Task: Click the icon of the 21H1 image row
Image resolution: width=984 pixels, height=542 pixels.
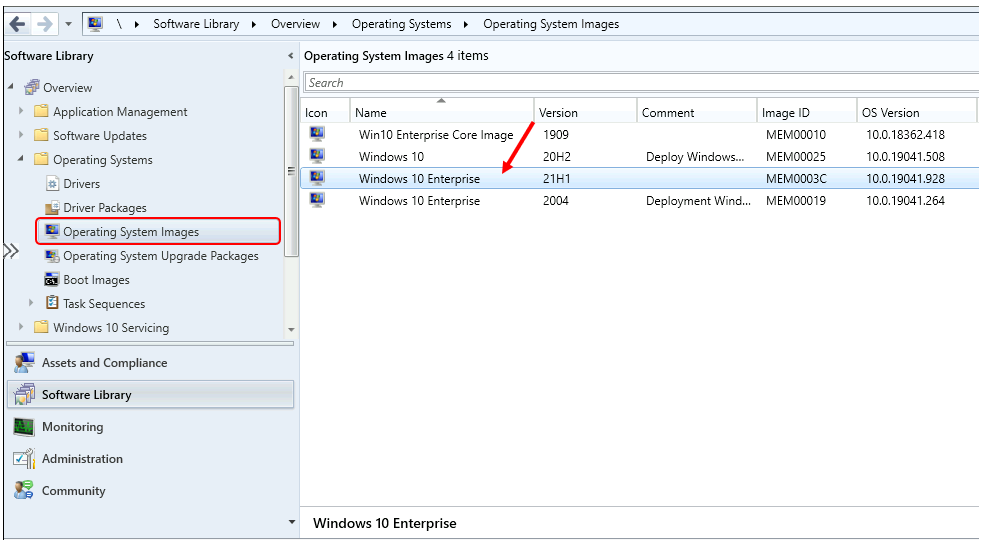Action: 317,178
